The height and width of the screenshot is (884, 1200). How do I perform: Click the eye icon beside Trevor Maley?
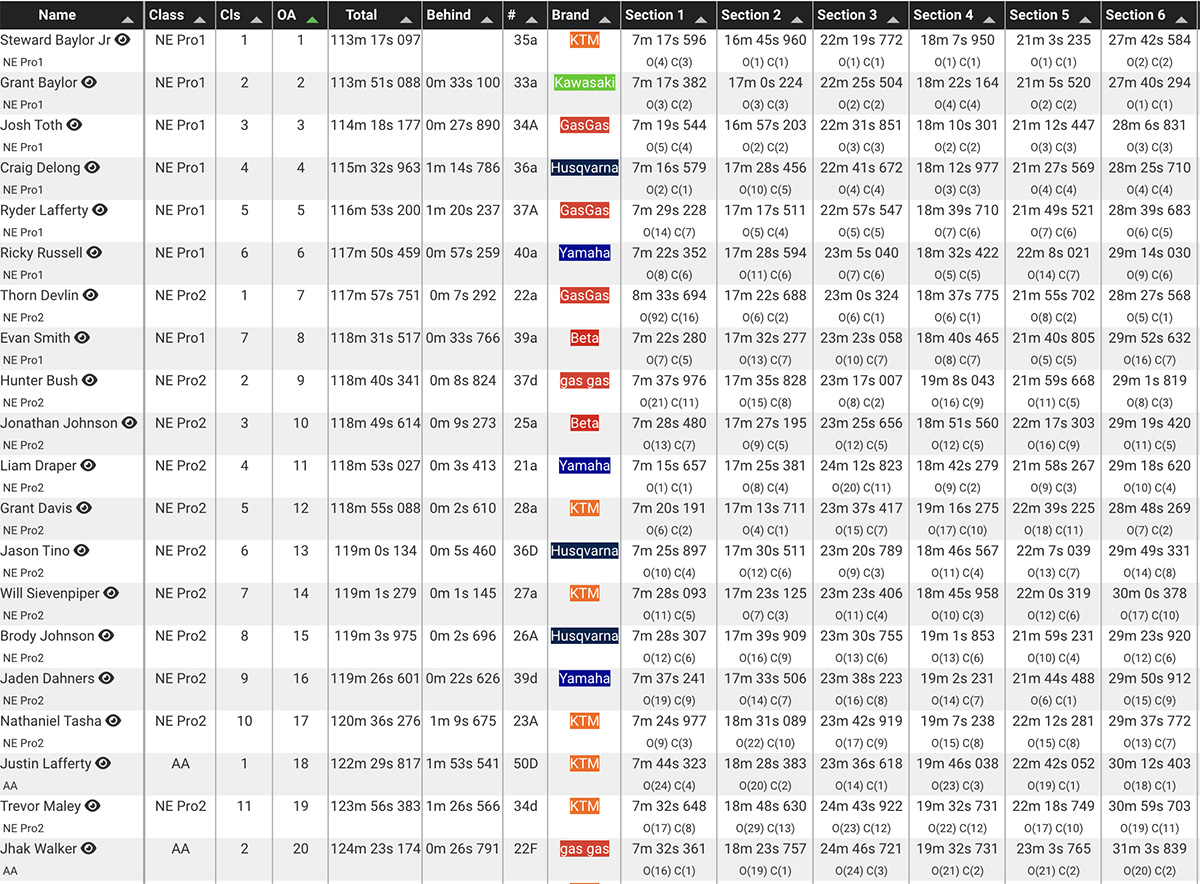(x=93, y=805)
